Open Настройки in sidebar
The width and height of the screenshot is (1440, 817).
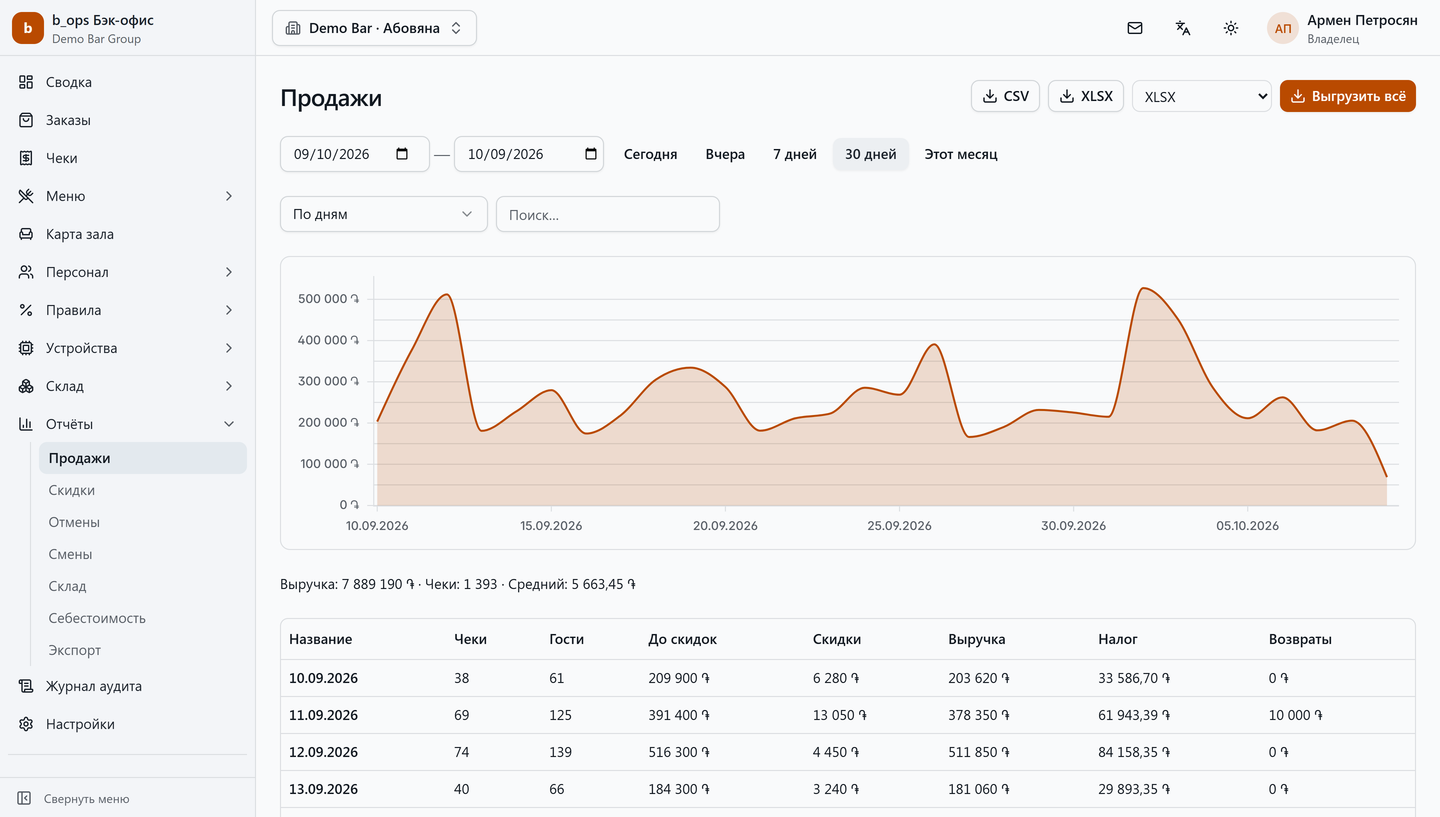point(127,724)
